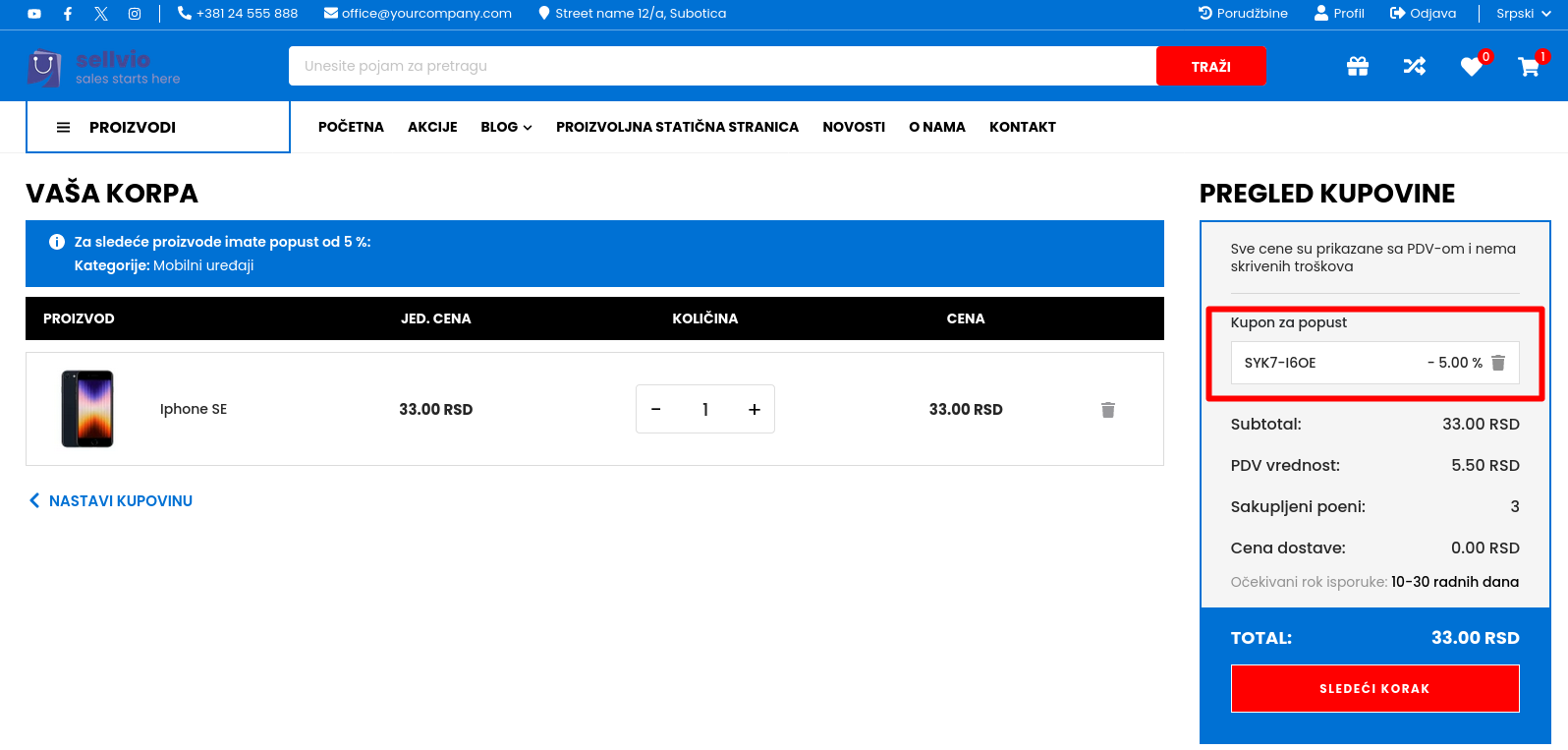Click the Facebook icon in top bar

tap(68, 14)
